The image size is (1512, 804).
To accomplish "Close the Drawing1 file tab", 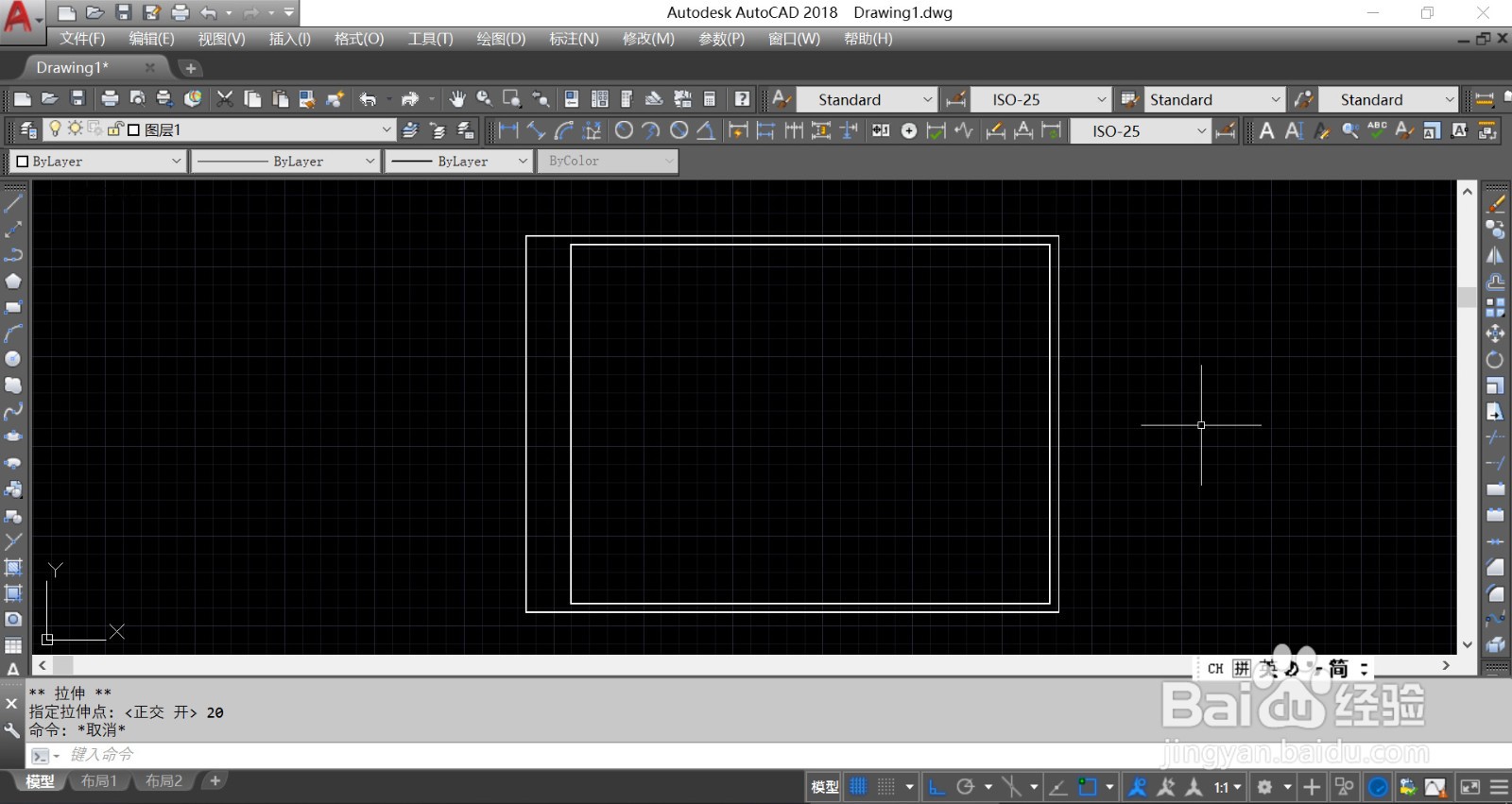I will click(x=149, y=68).
